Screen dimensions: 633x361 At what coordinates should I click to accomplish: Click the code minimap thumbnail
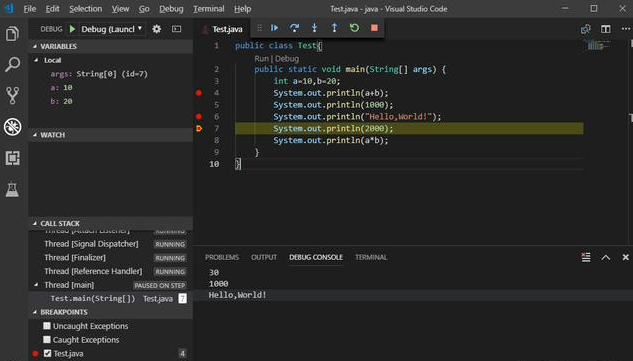(598, 45)
